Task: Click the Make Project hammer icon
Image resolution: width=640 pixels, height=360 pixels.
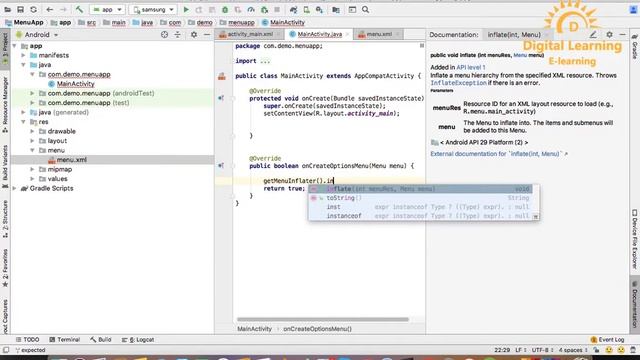Action: [79, 9]
